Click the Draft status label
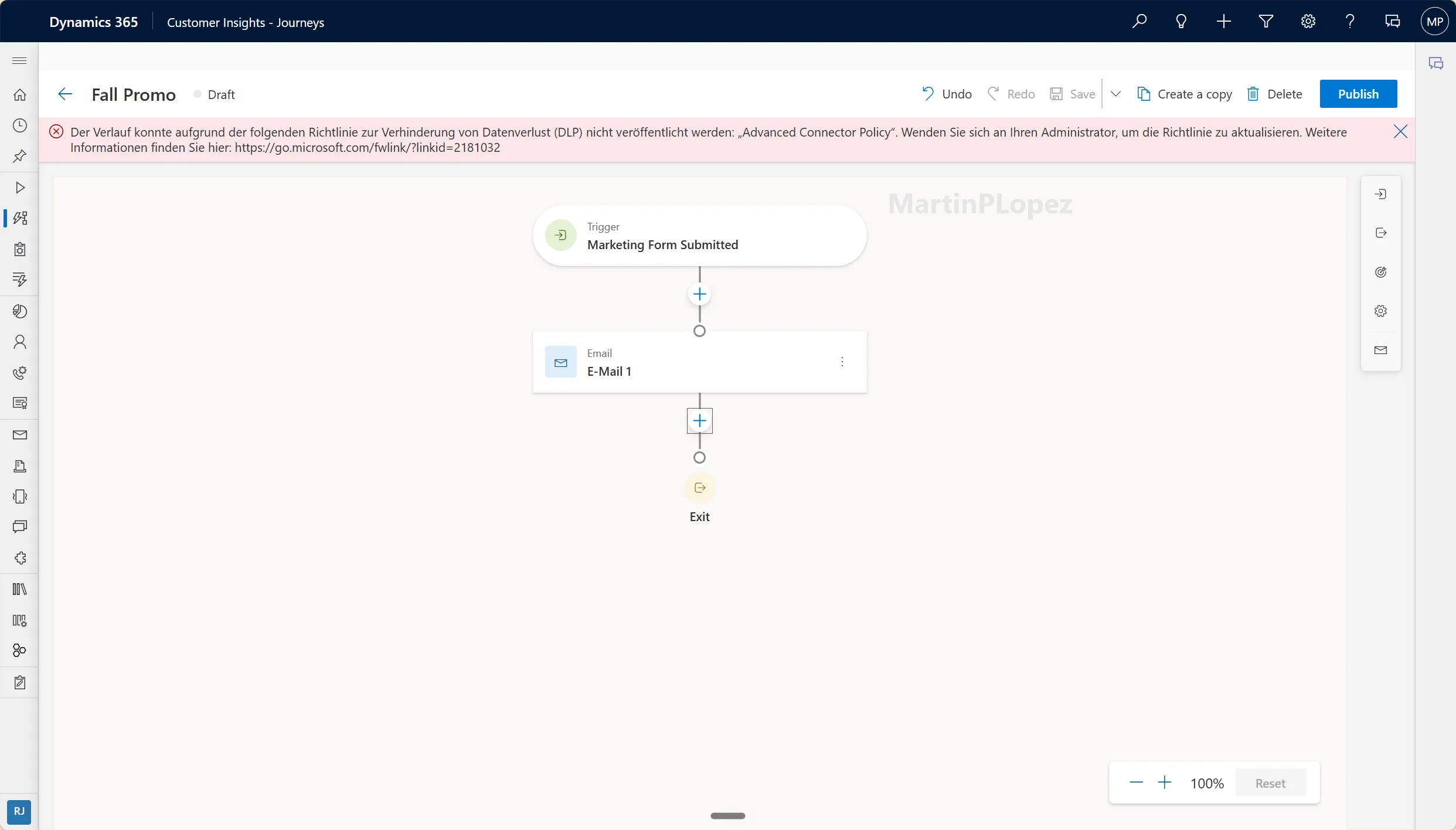Viewport: 1456px width, 830px height. point(221,94)
